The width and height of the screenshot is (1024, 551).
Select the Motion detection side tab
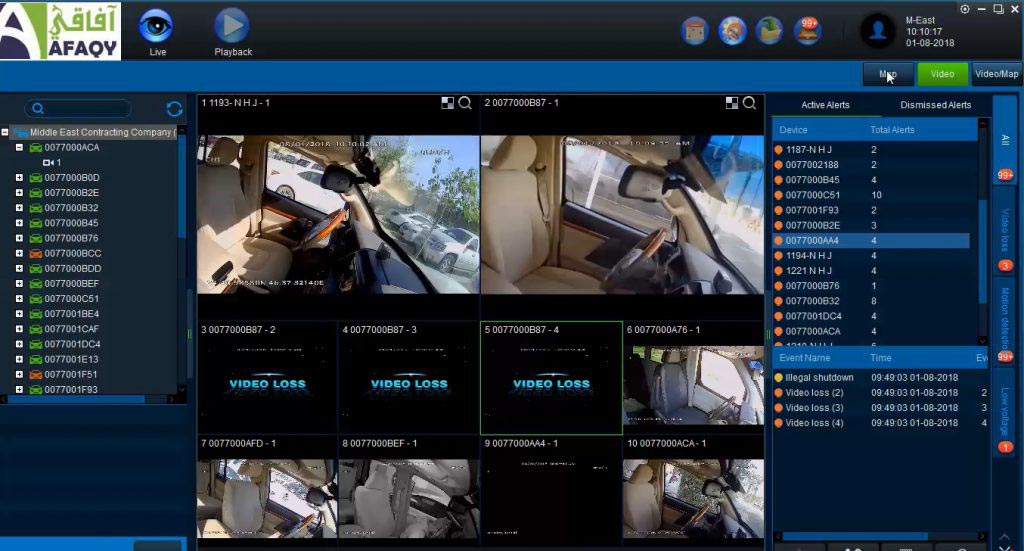coord(1005,323)
